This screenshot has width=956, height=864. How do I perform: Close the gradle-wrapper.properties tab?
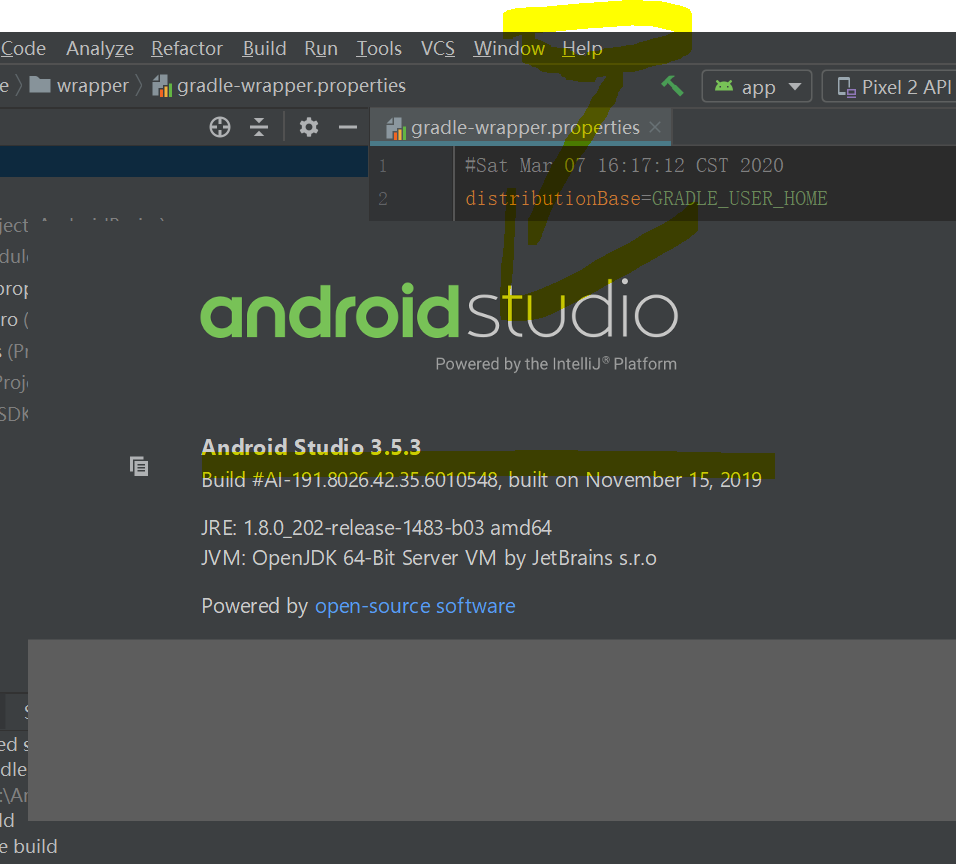[655, 127]
